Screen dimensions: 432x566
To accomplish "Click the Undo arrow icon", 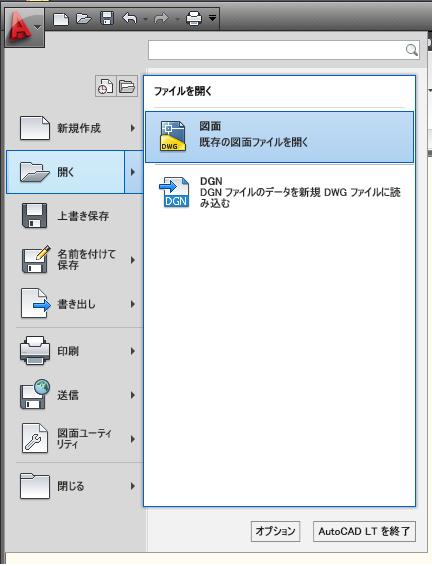I will point(130,18).
